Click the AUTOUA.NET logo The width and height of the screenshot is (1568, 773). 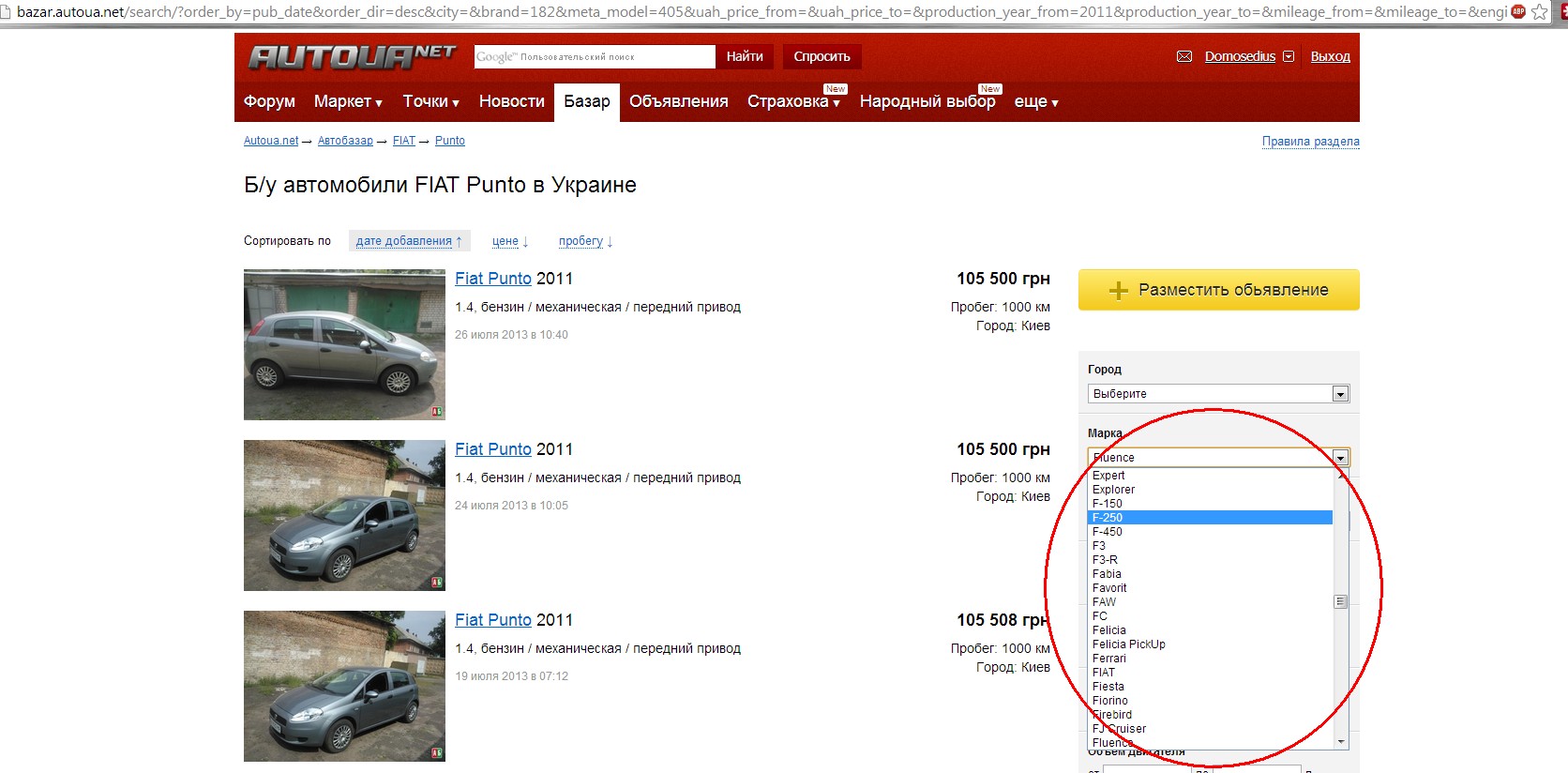pyautogui.click(x=352, y=57)
